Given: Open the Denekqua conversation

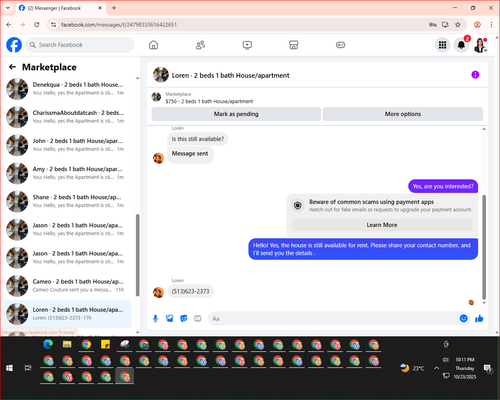Looking at the screenshot, I should pyautogui.click(x=68, y=89).
